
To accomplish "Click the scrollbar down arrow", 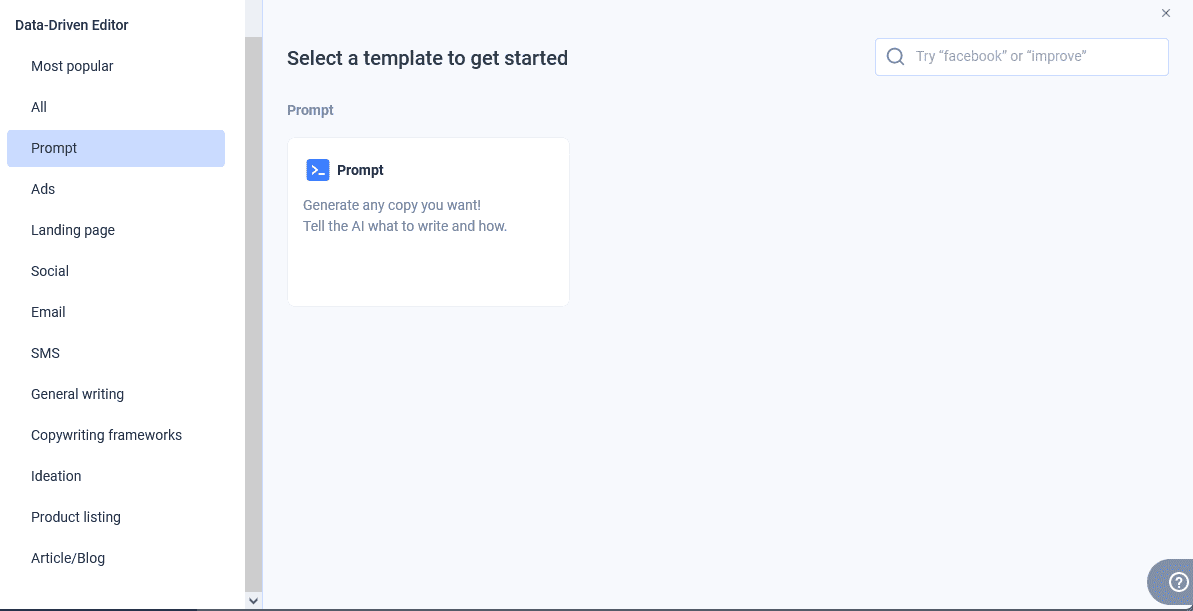I will pyautogui.click(x=254, y=600).
